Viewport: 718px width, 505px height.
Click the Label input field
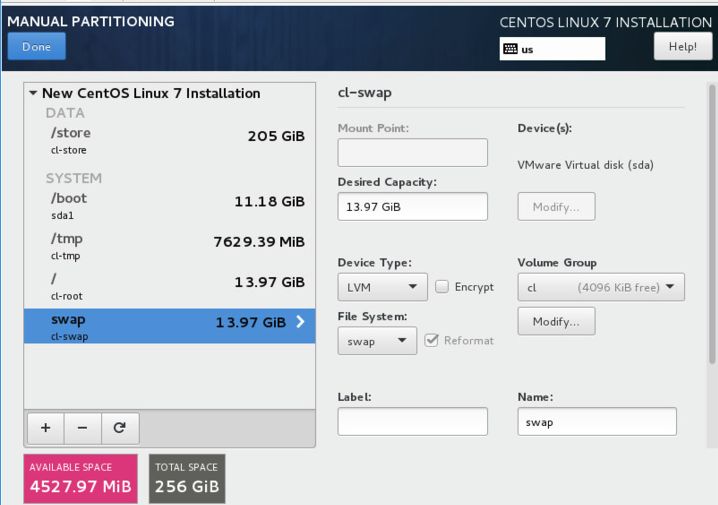(413, 421)
